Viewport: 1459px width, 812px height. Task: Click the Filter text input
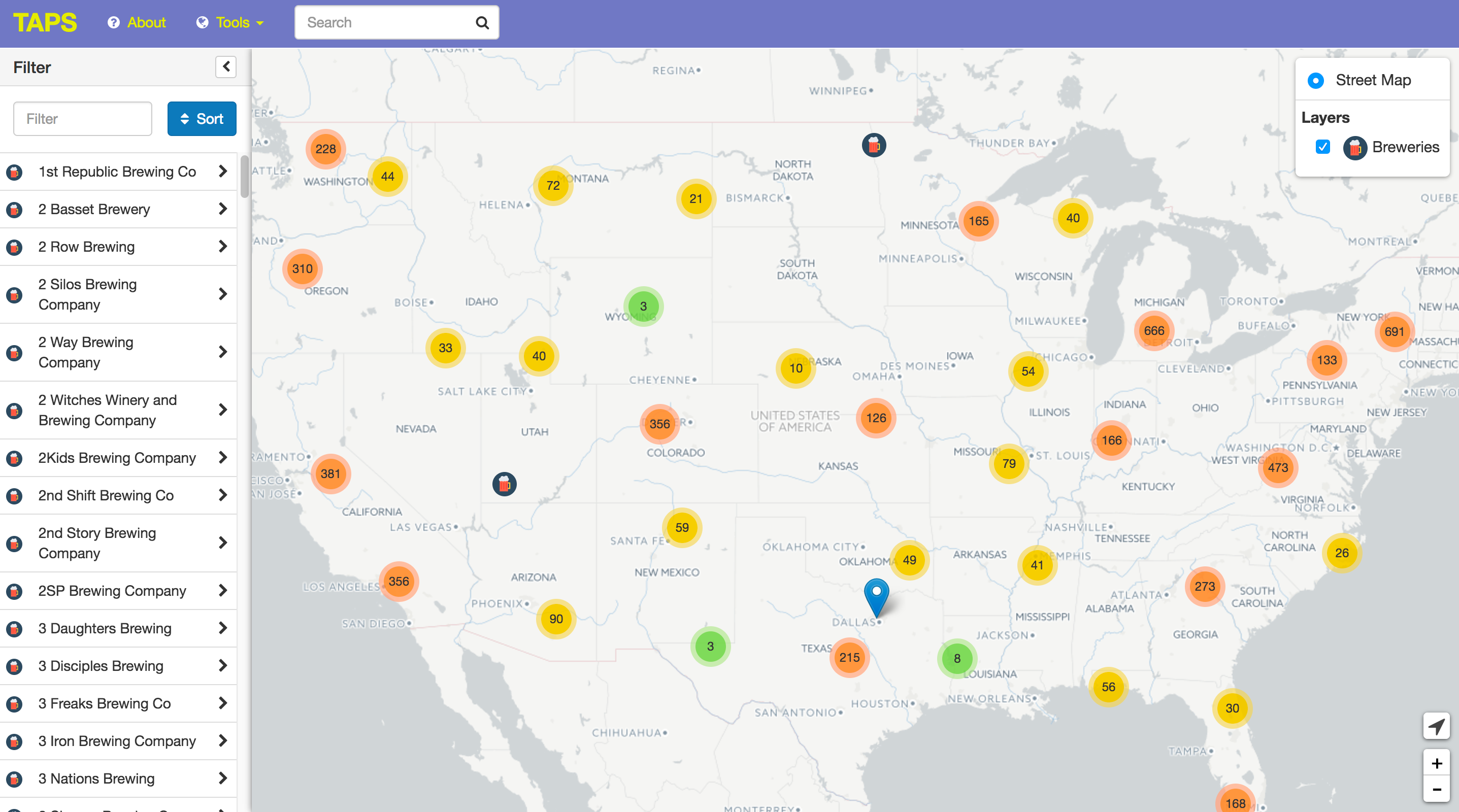83,118
